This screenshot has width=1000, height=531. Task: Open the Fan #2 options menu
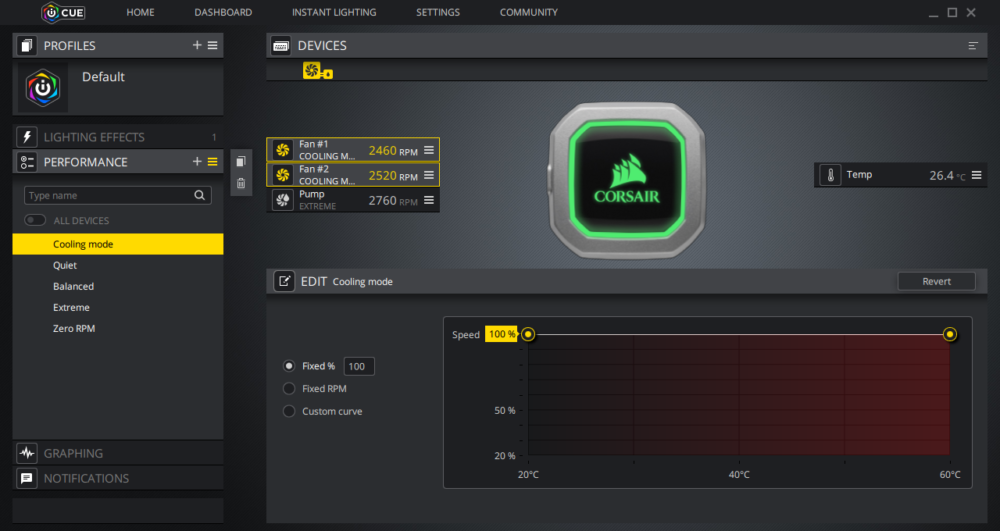tap(429, 175)
